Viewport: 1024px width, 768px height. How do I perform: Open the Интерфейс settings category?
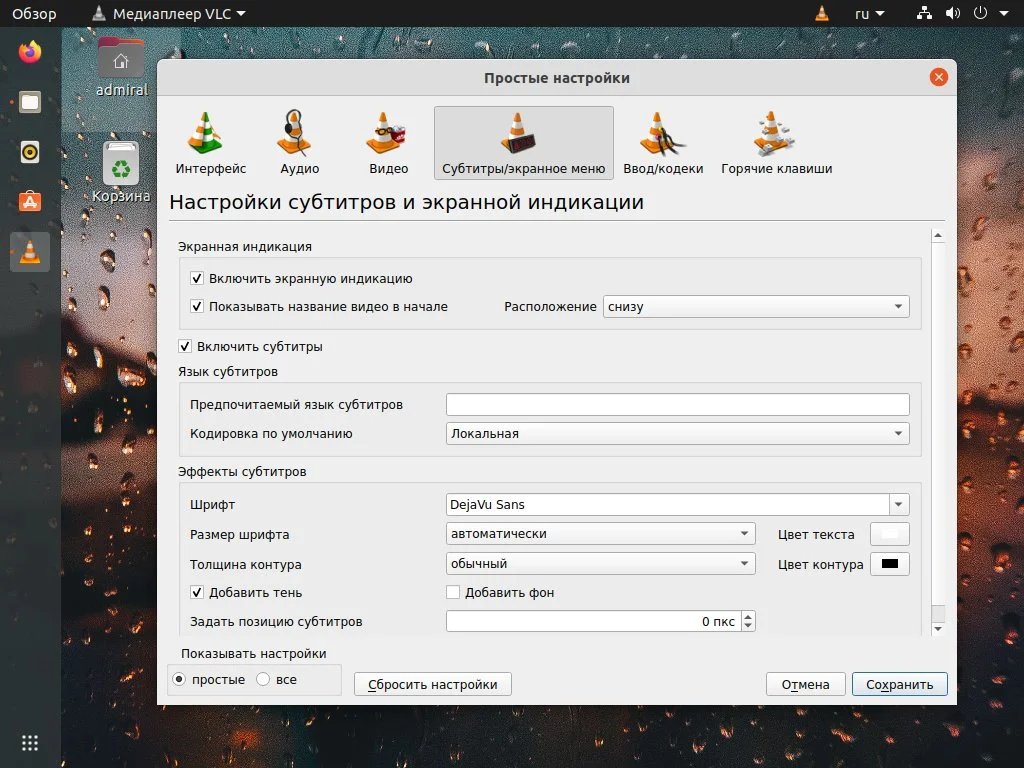(x=209, y=140)
